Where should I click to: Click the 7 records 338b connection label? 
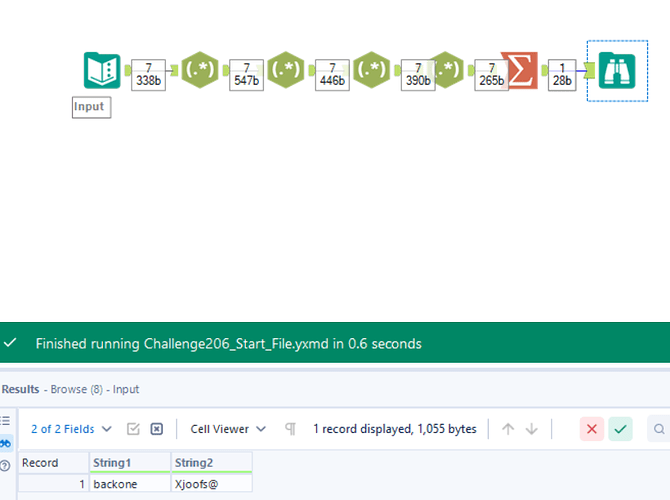tap(148, 75)
